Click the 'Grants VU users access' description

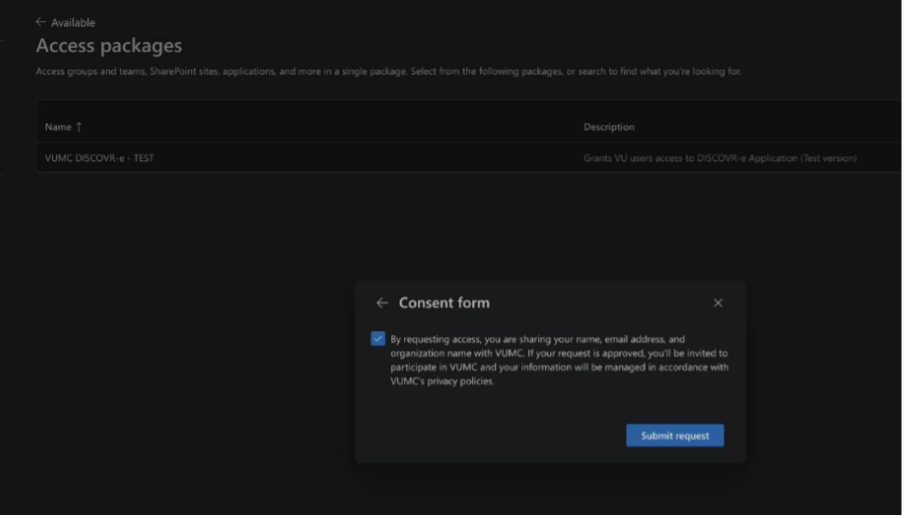[720, 158]
